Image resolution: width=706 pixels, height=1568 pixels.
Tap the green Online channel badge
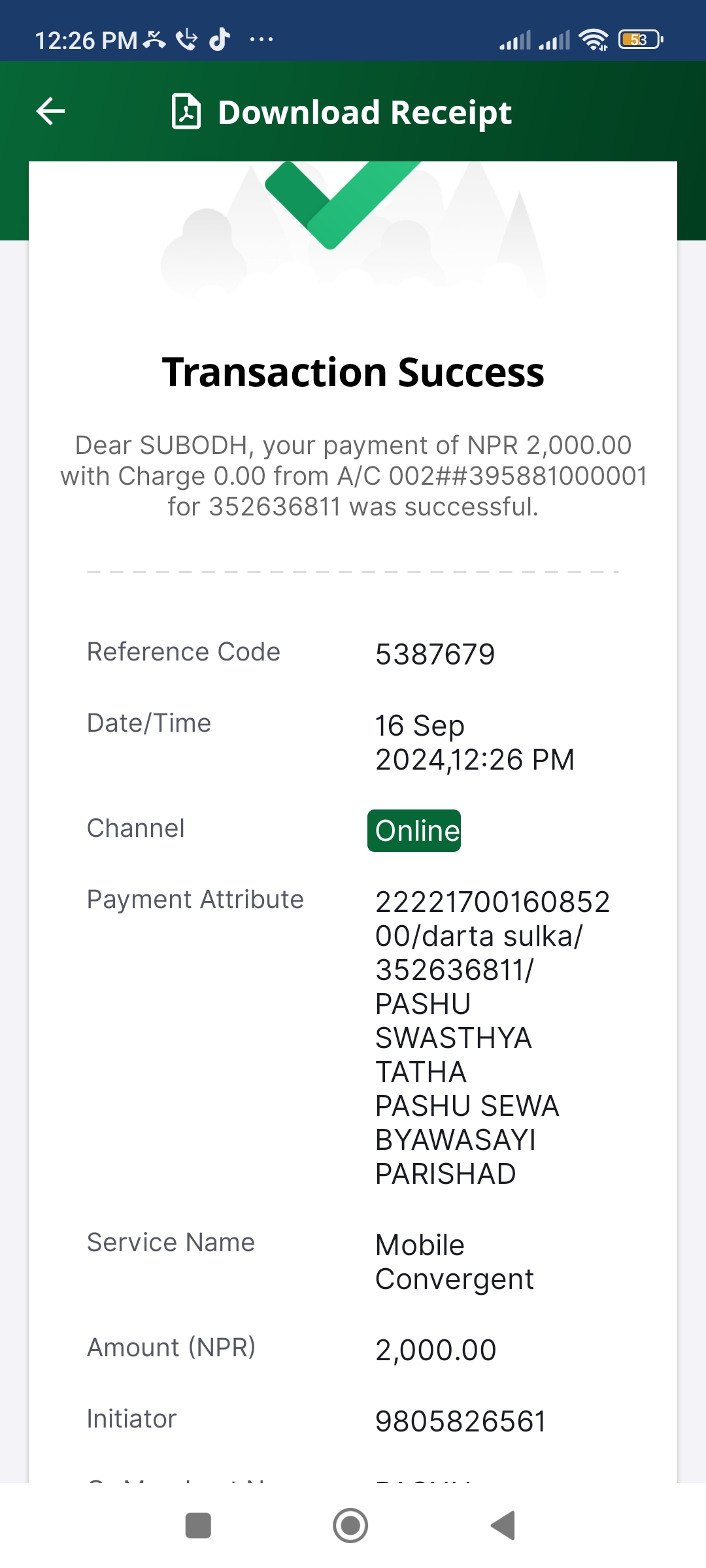click(x=414, y=830)
